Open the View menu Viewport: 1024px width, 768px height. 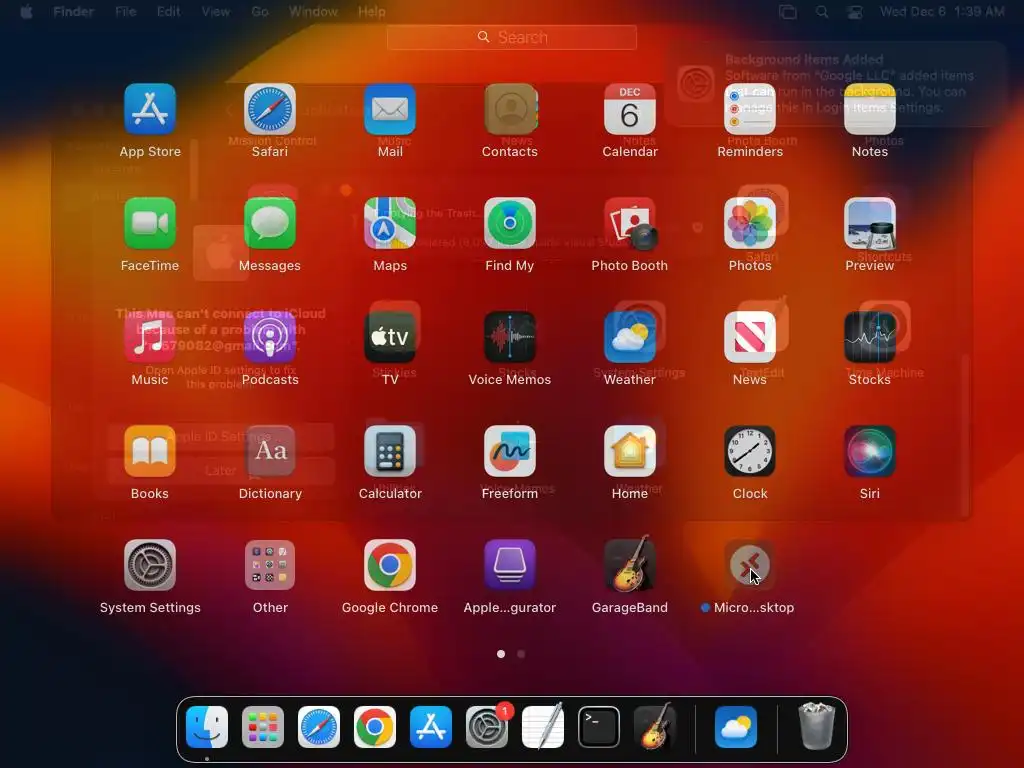pyautogui.click(x=216, y=12)
